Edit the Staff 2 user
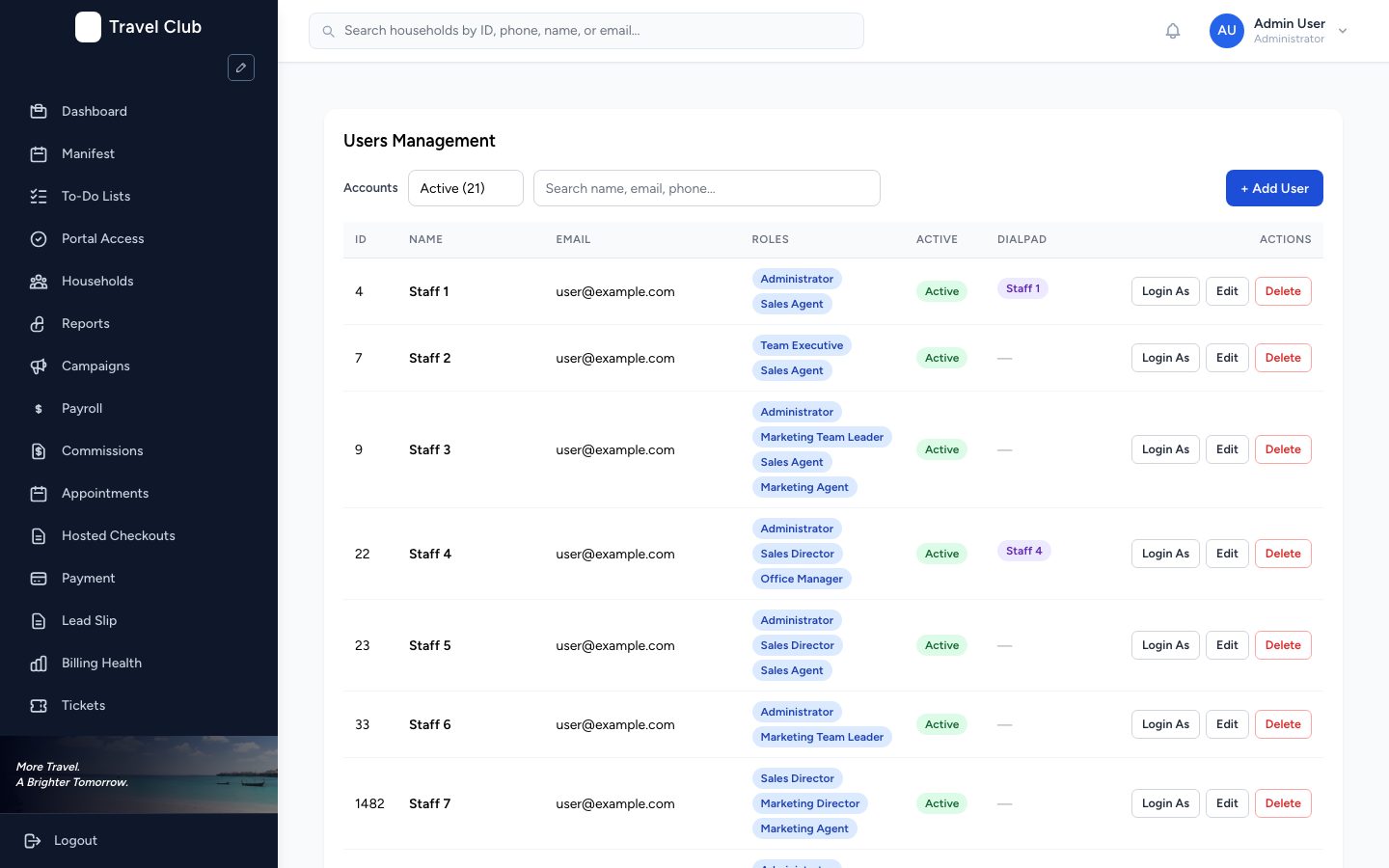Viewport: 1389px width, 868px height. click(1227, 358)
